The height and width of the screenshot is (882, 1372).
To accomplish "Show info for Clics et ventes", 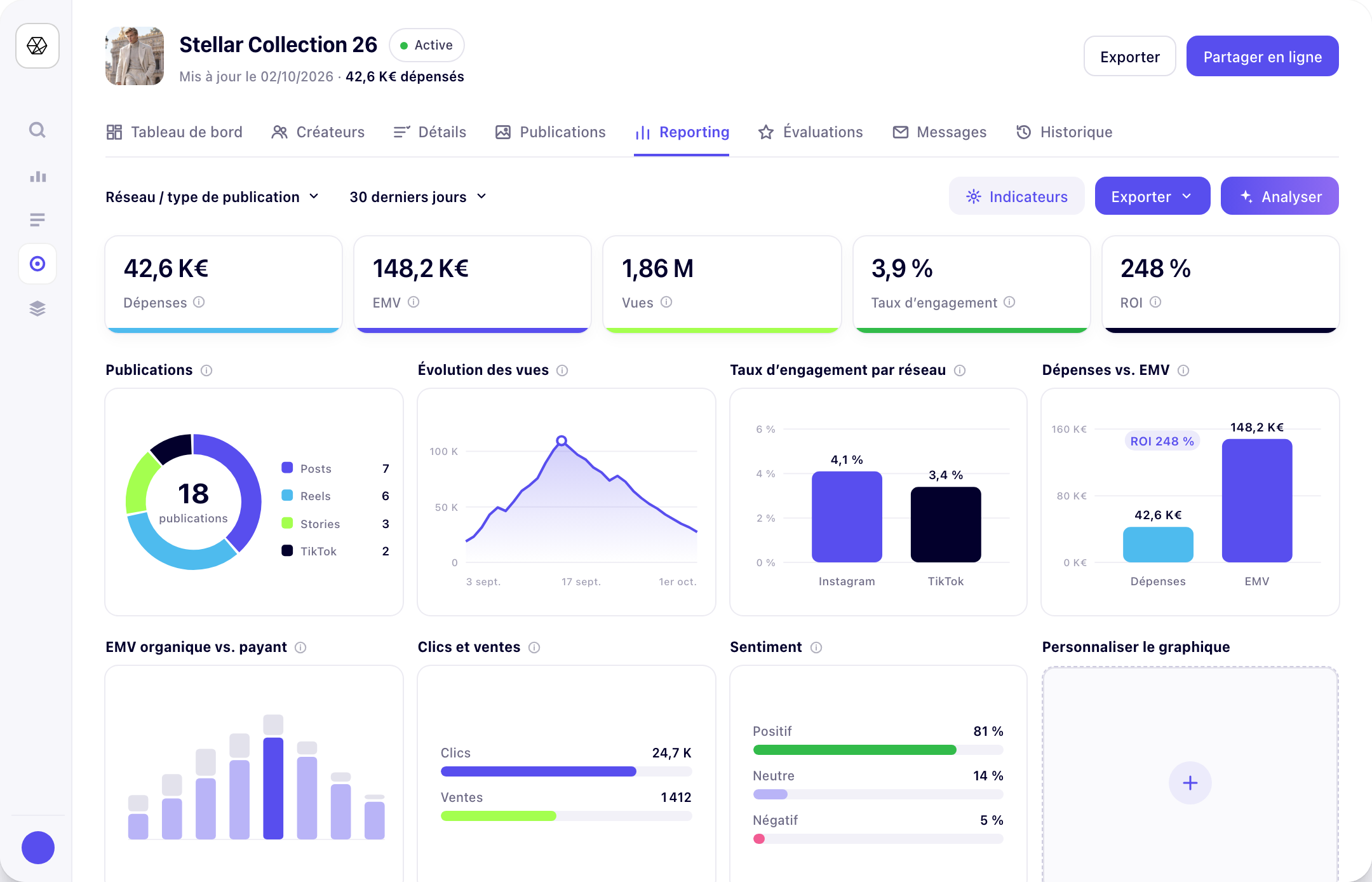I will pos(534,648).
